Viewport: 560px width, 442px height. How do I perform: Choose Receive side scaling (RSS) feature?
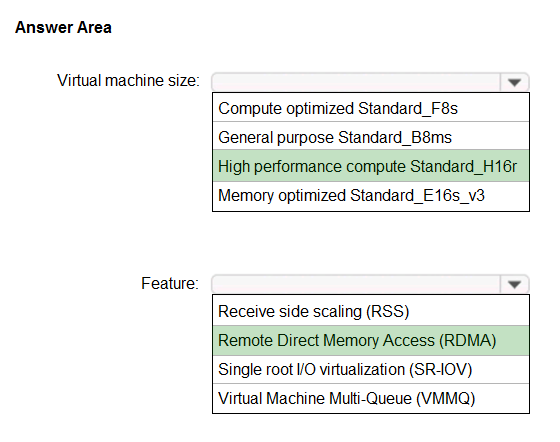[371, 311]
